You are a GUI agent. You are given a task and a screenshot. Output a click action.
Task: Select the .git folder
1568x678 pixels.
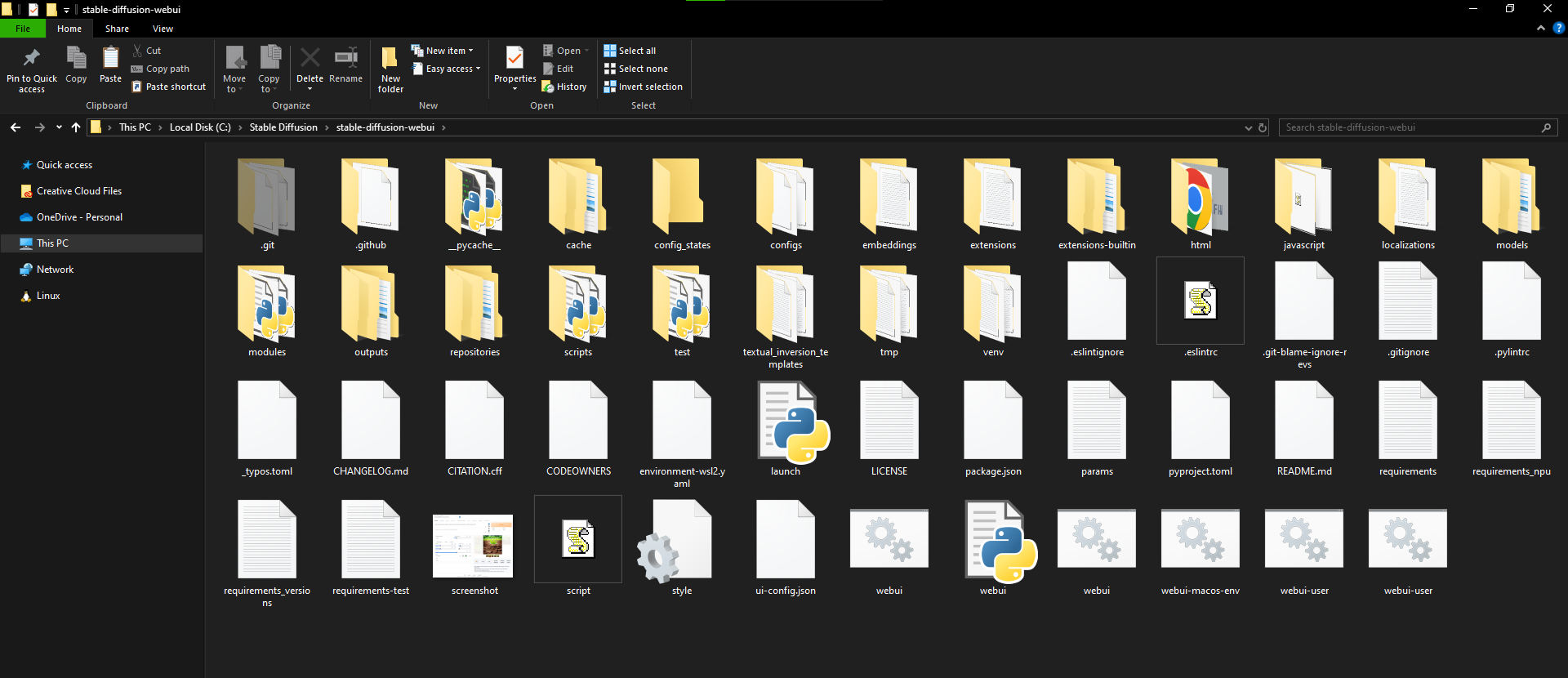point(267,204)
